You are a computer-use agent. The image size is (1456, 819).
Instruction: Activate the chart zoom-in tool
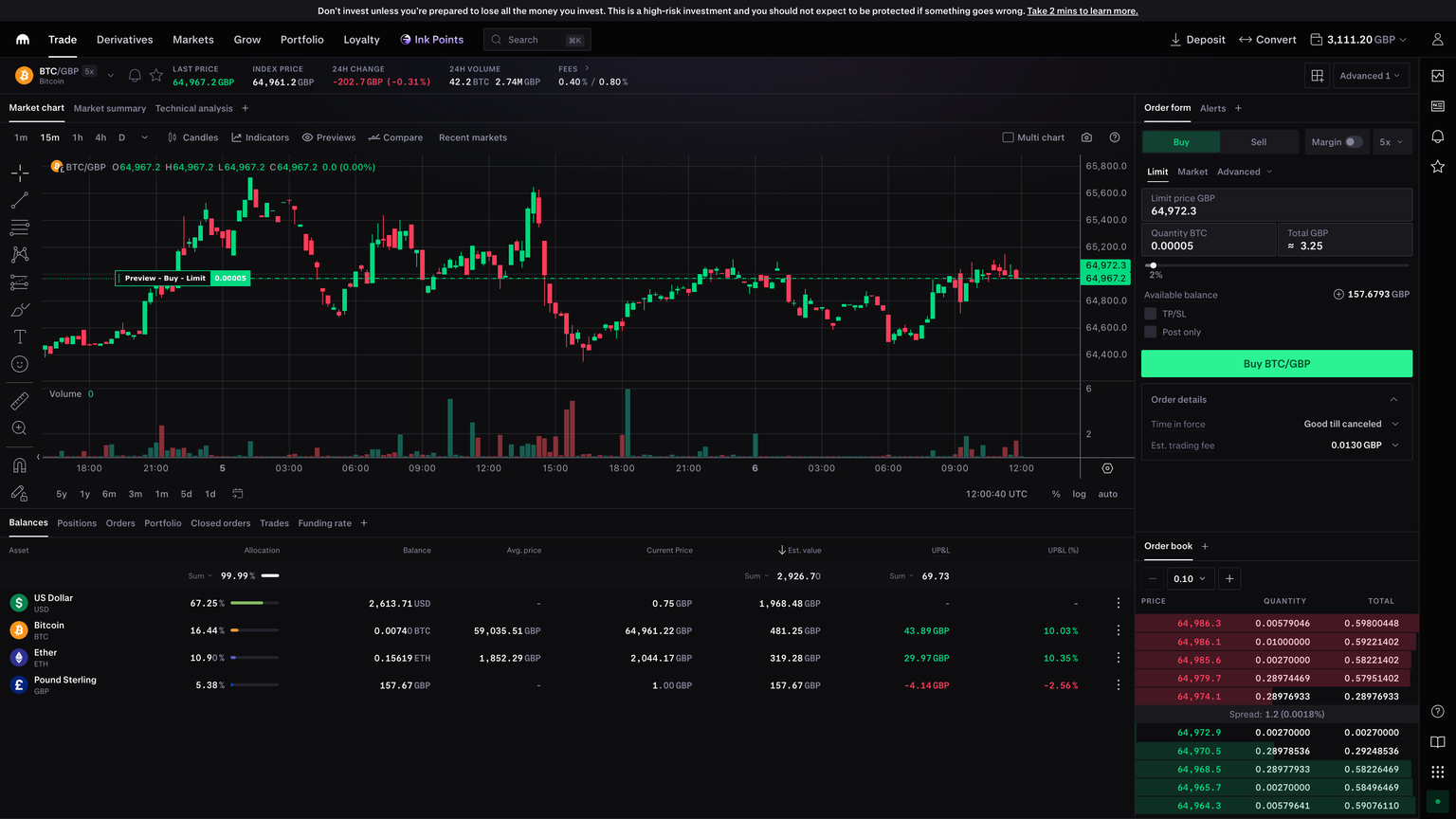point(19,428)
